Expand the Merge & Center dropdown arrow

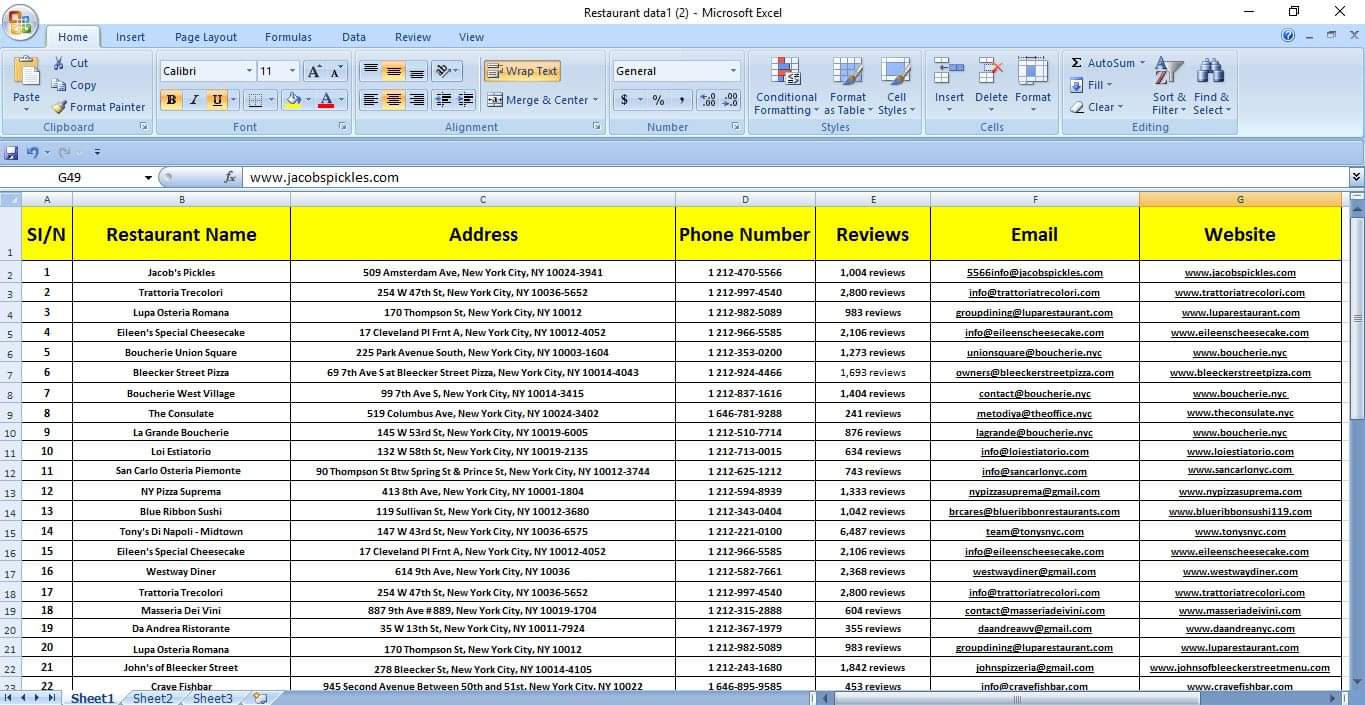point(595,100)
